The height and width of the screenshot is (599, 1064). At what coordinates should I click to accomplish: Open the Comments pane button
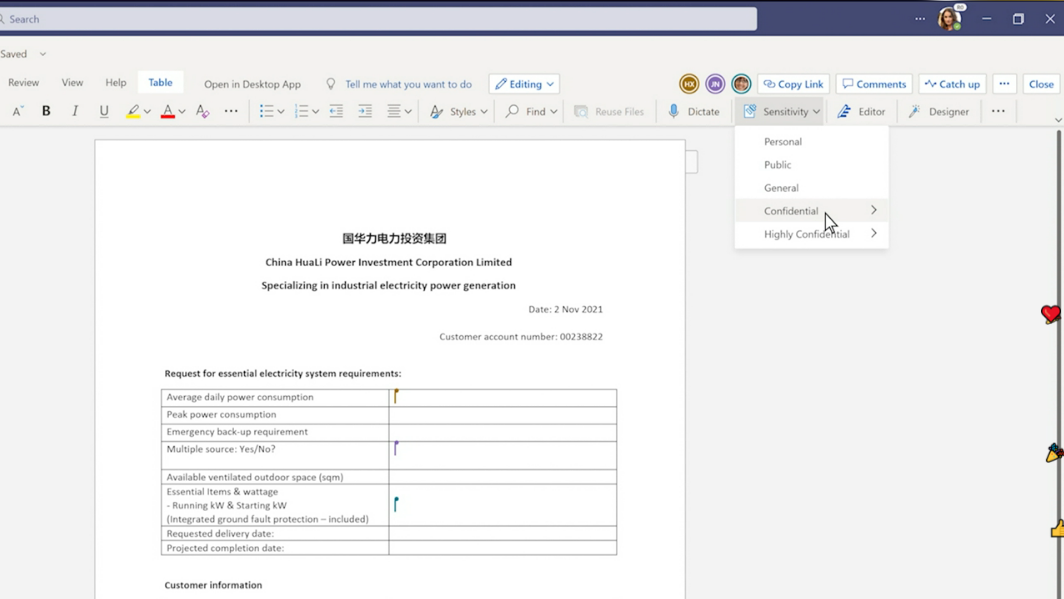point(874,84)
